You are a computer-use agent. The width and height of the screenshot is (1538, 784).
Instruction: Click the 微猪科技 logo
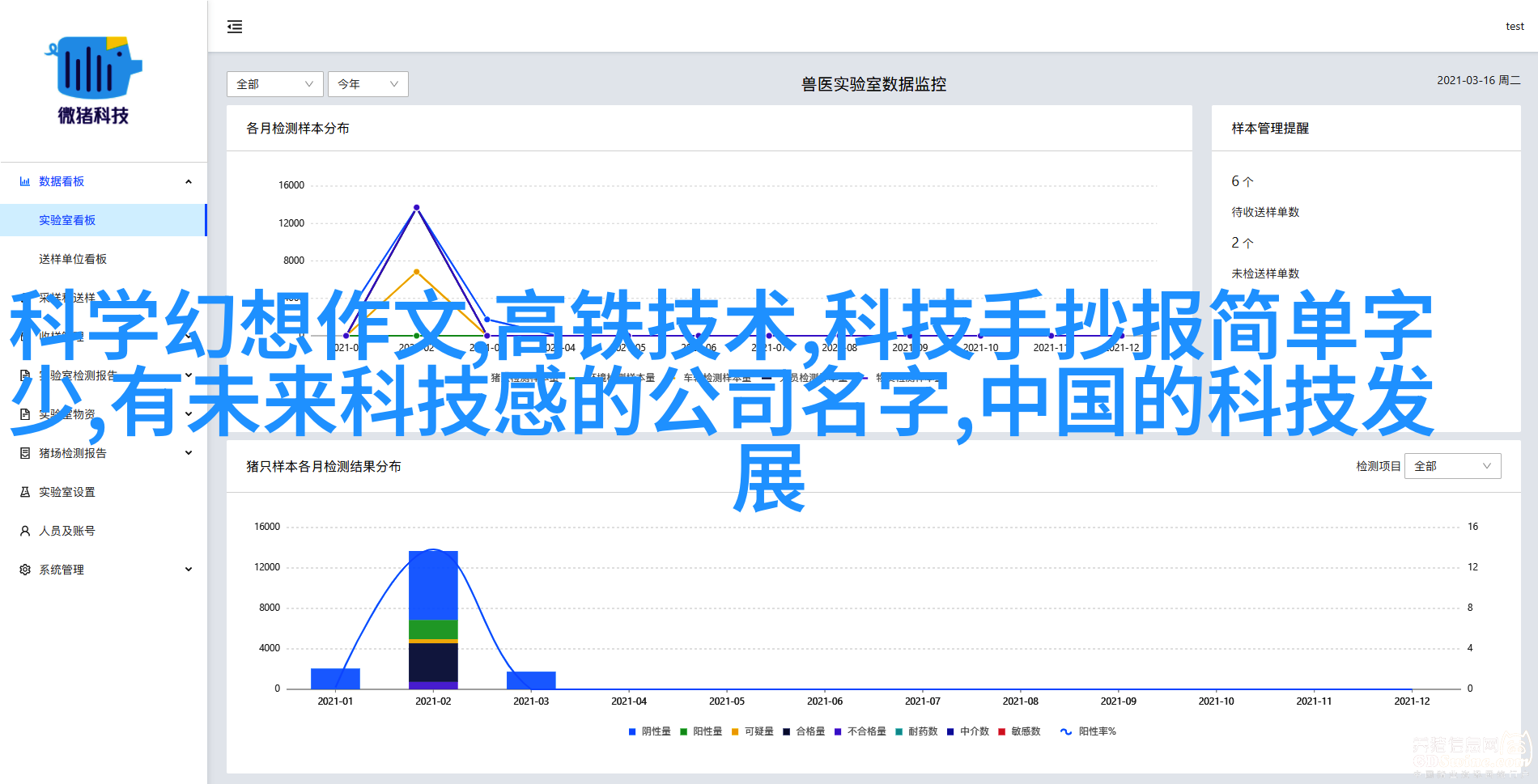coord(93,81)
